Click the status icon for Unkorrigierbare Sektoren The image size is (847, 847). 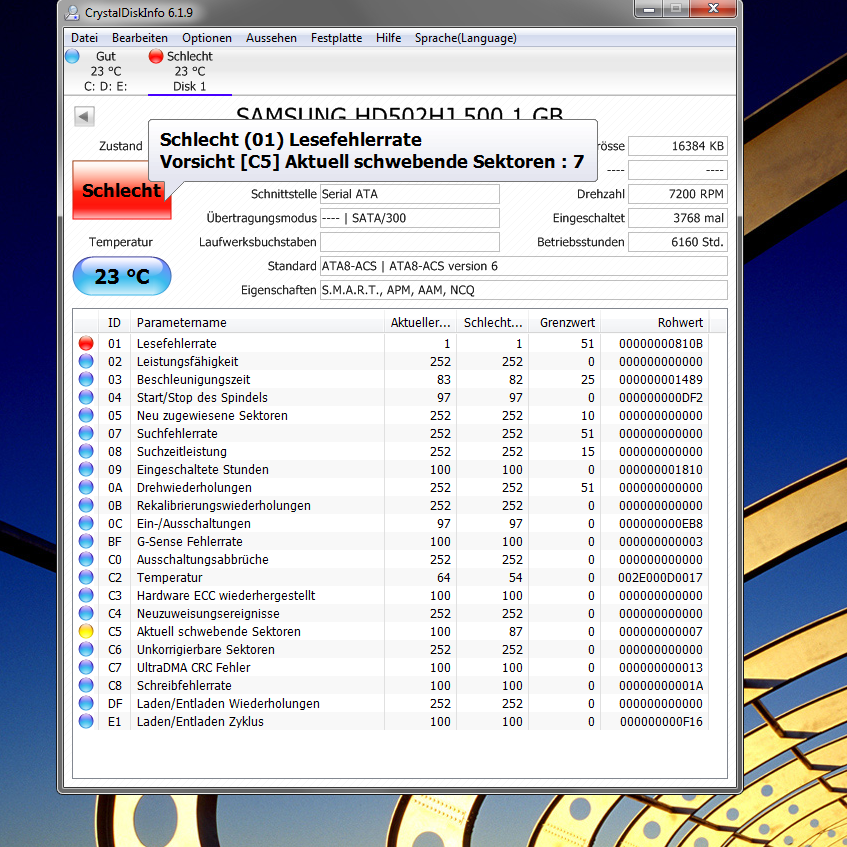pyautogui.click(x=86, y=649)
